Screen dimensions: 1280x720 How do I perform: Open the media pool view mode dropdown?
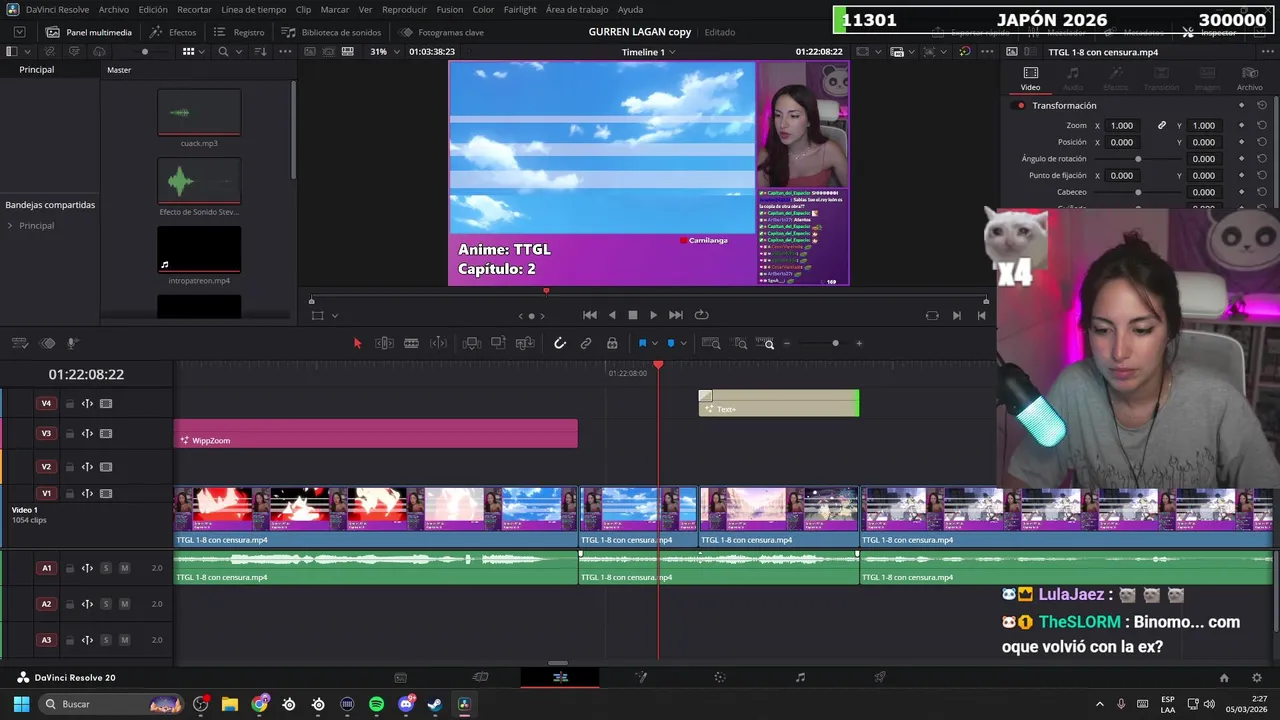(x=201, y=51)
